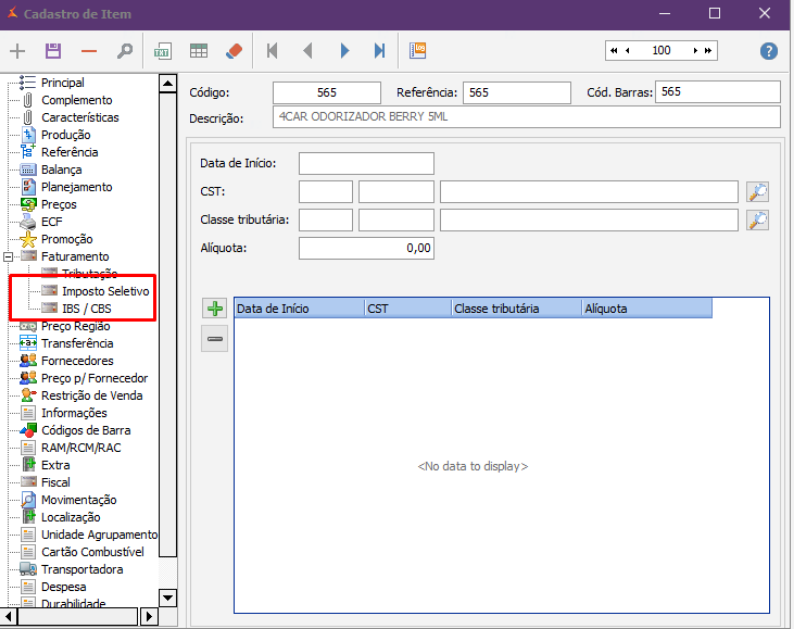Go to the first record
This screenshot has height=629, width=794.
coord(272,51)
